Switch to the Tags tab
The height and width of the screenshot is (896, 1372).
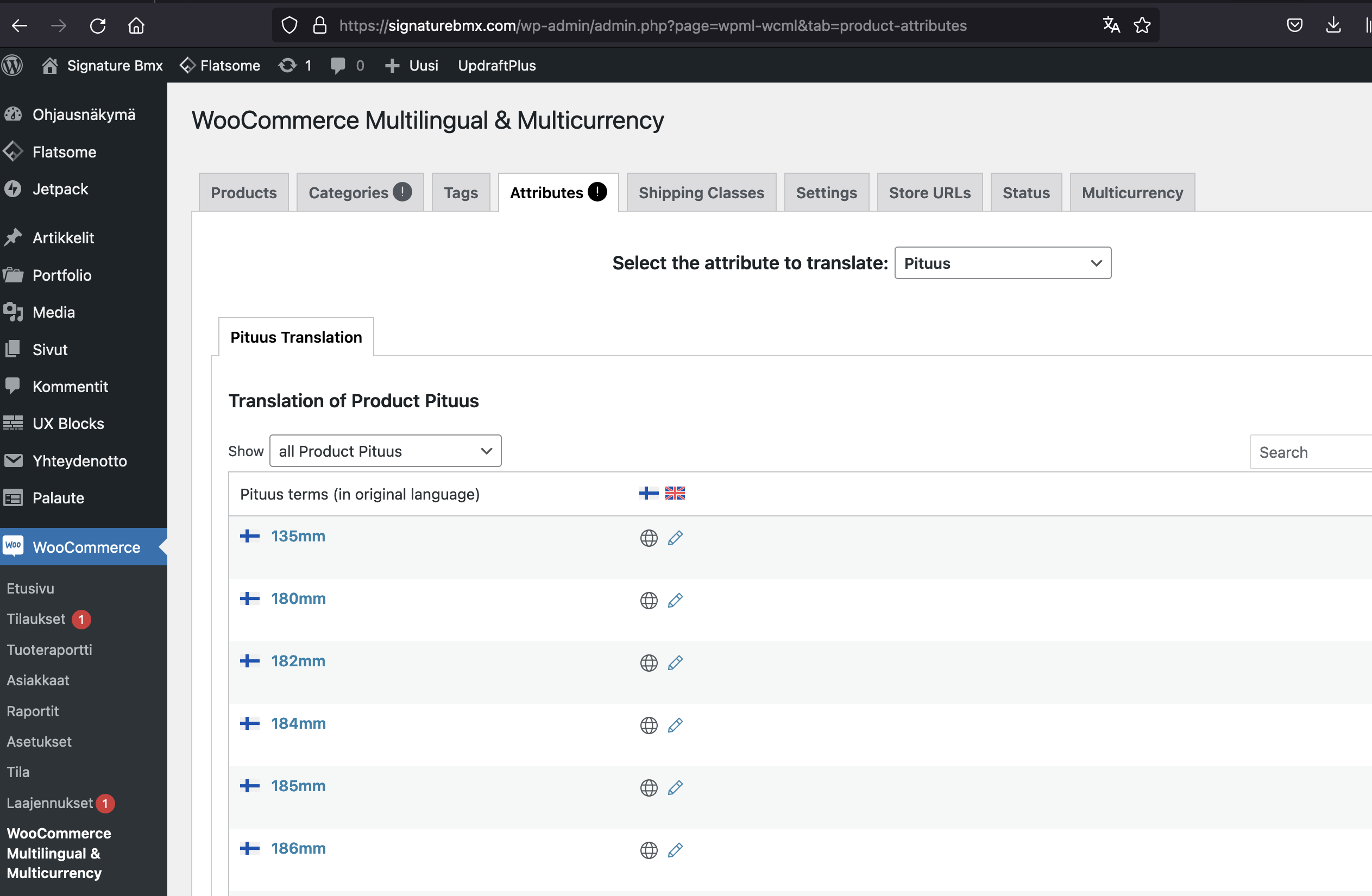[x=461, y=192]
